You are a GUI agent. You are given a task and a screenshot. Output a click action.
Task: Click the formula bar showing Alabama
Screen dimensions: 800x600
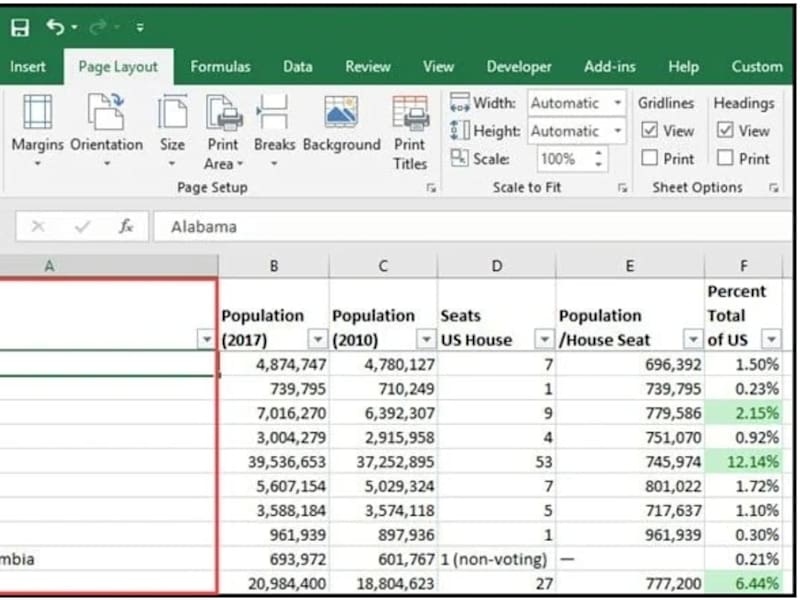coord(473,226)
